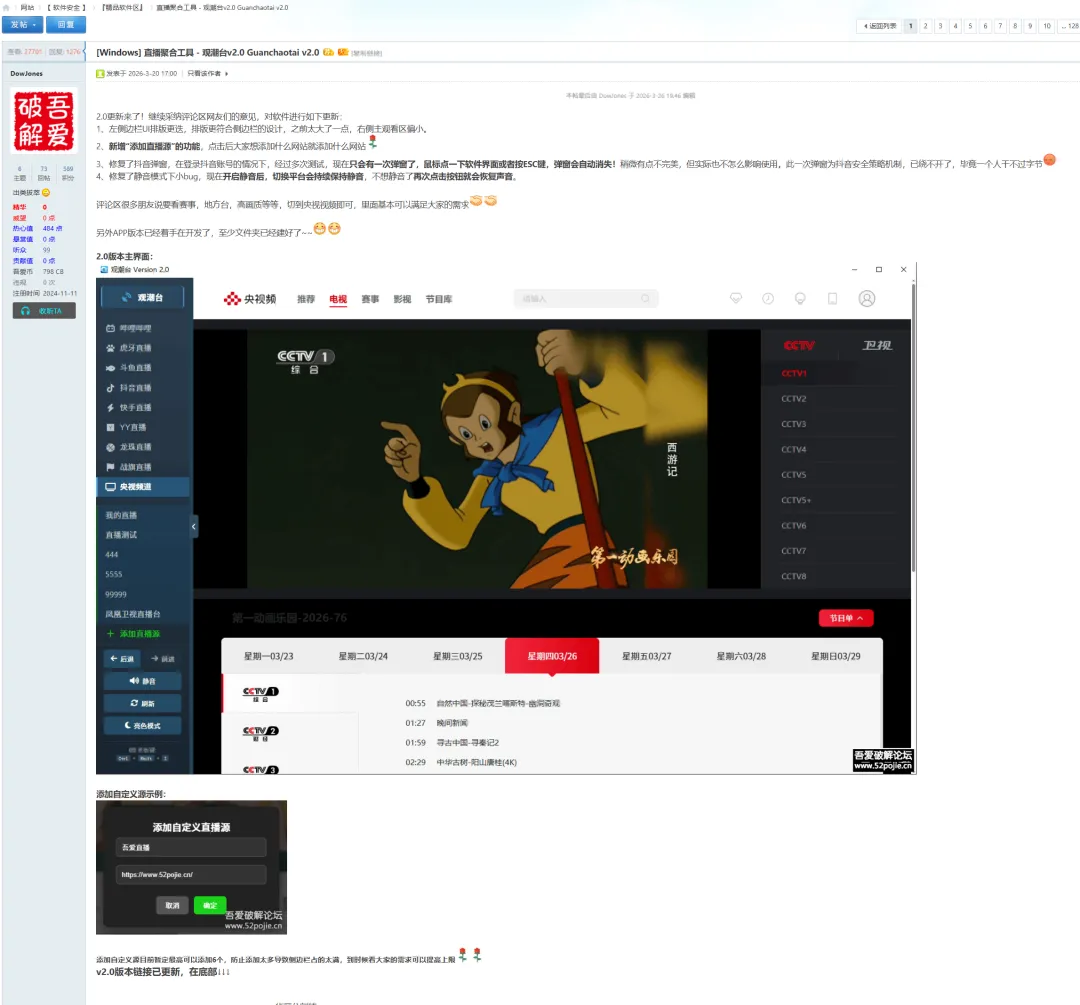Click the green 确定 confirm button

coord(210,905)
